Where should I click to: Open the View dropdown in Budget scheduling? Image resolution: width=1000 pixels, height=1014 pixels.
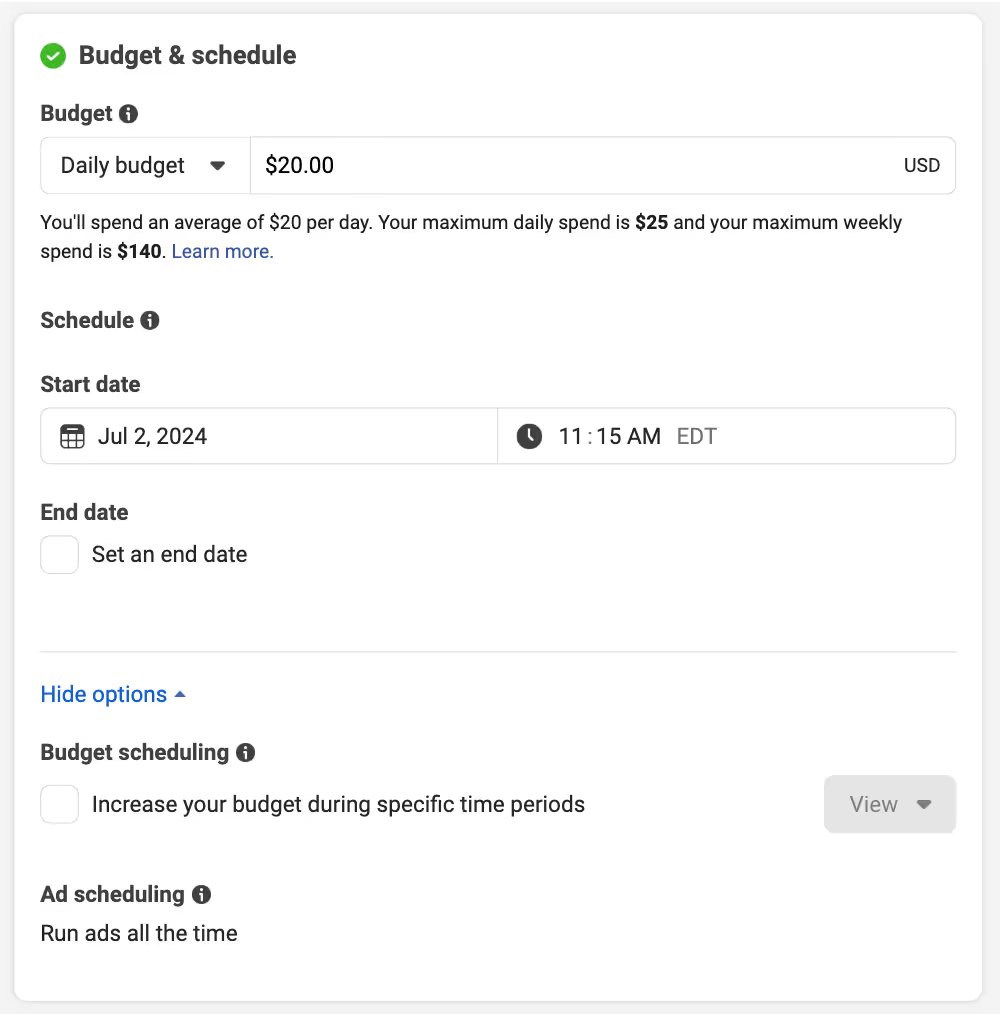[889, 805]
